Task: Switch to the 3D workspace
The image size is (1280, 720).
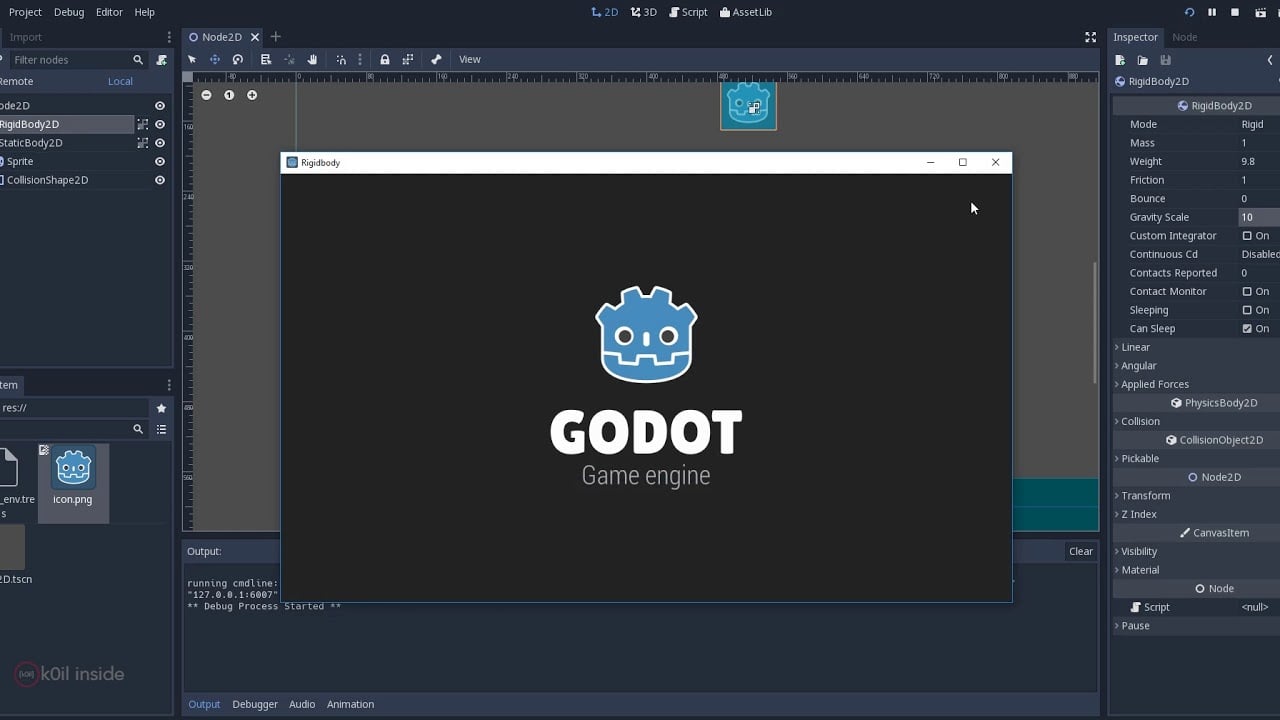Action: pyautogui.click(x=644, y=12)
